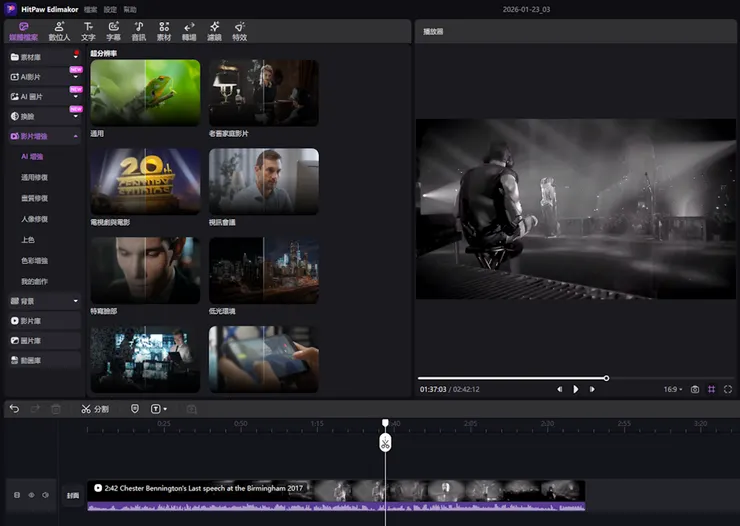The width and height of the screenshot is (740, 526).
Task: Toggle track visibility eye icon
Action: coord(31,494)
